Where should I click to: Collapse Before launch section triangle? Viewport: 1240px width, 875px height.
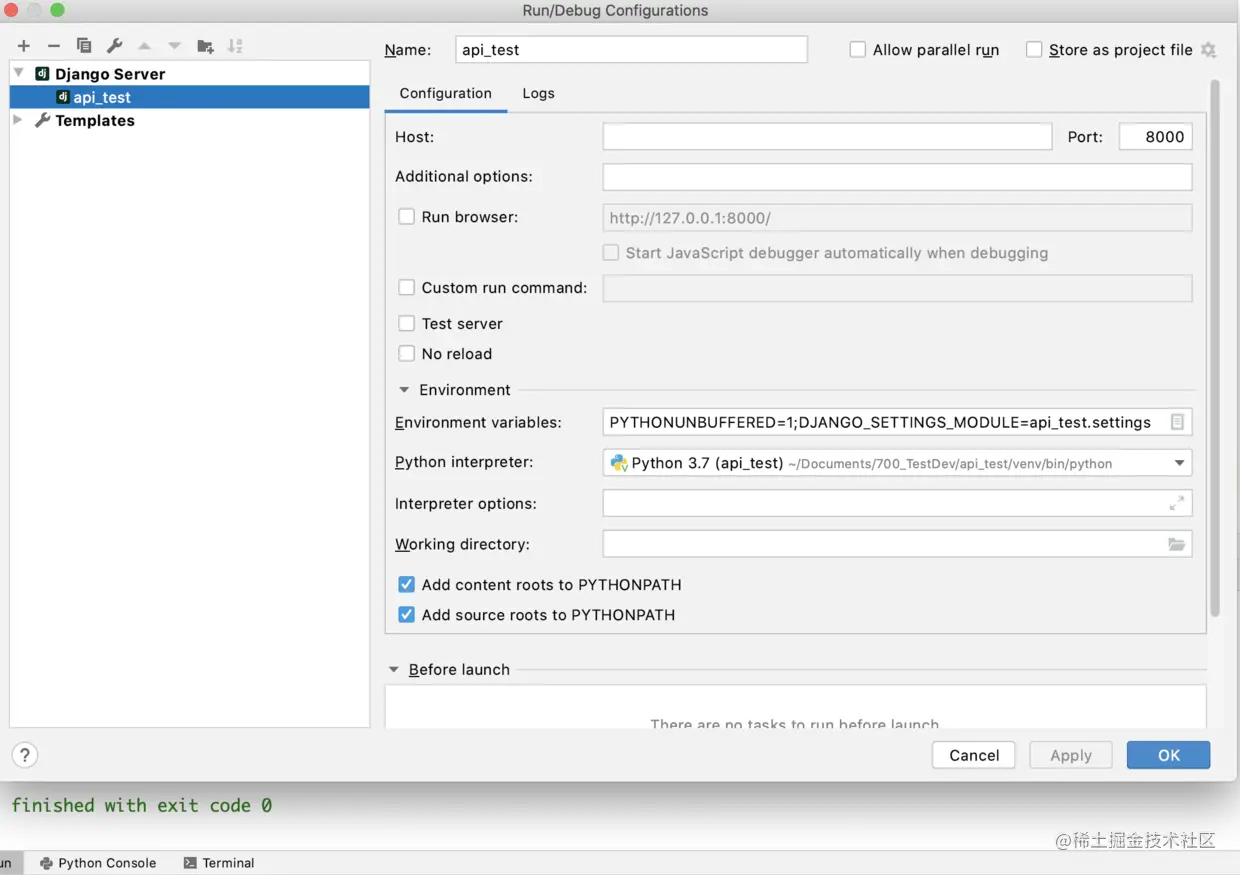394,670
